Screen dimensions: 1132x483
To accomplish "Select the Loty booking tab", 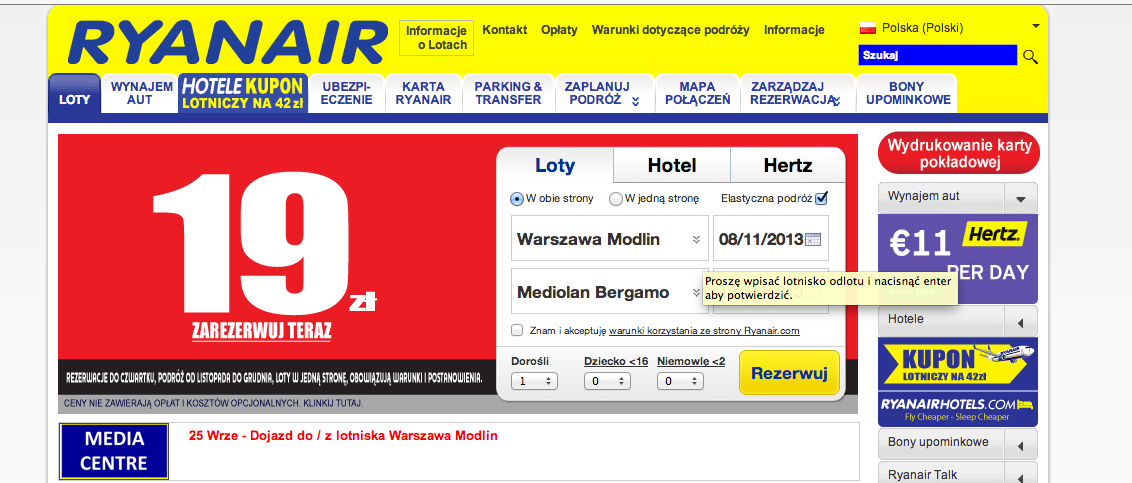I will click(555, 165).
